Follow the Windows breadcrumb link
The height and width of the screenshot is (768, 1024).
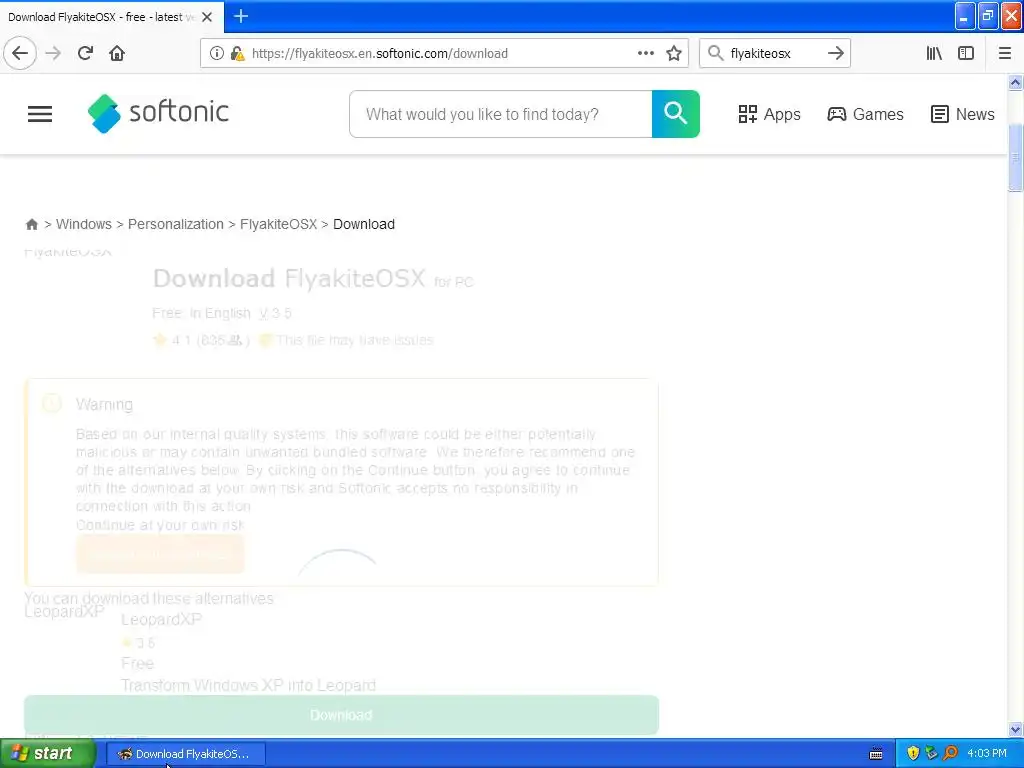click(84, 224)
